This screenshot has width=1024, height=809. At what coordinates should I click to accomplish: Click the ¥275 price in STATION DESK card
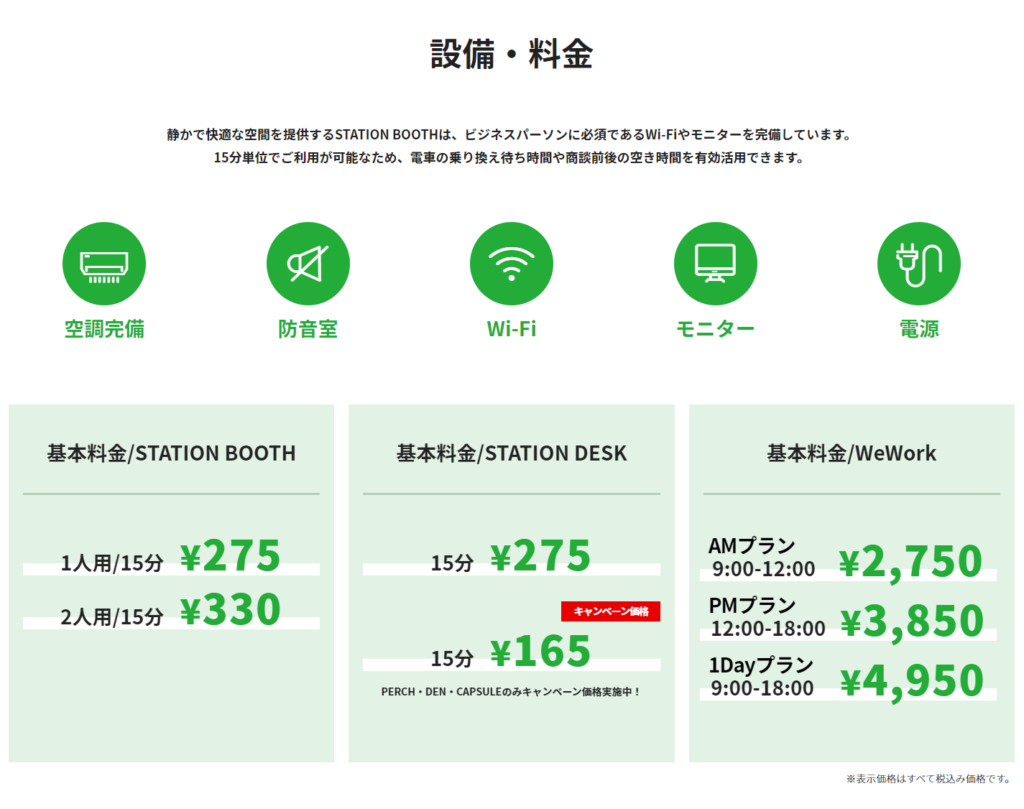[540, 556]
